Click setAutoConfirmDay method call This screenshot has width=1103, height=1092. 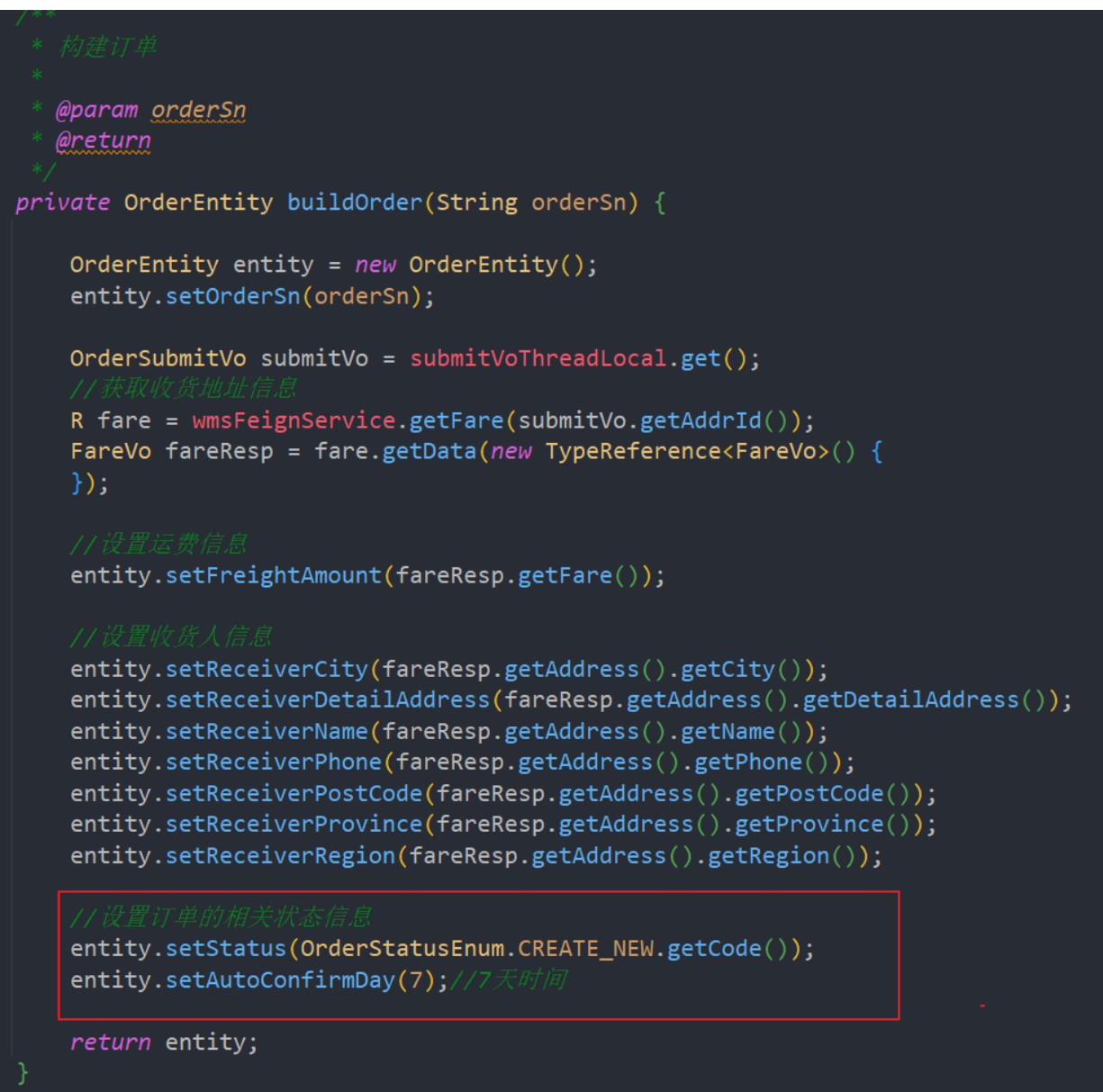click(280, 979)
